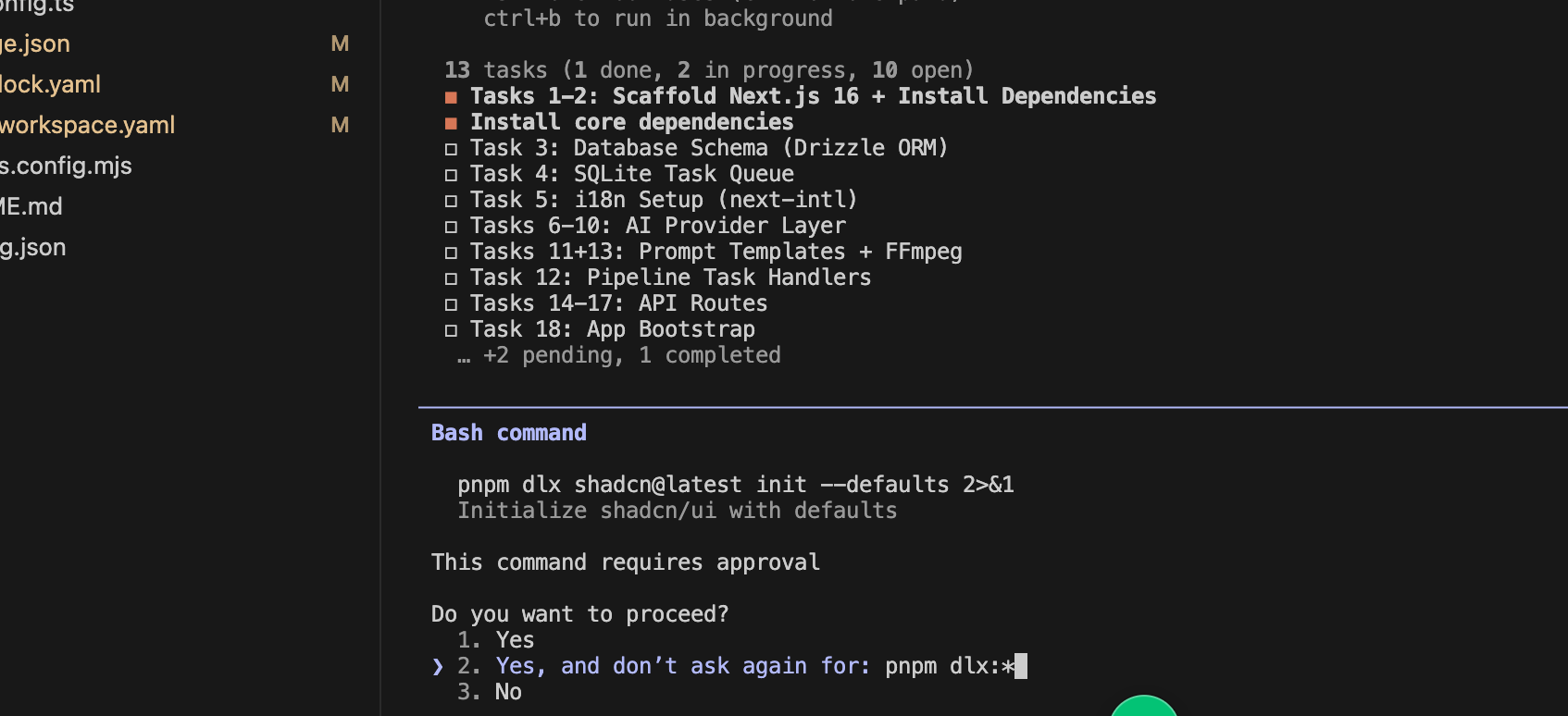The image size is (1568, 716).
Task: Click the selection arrow beside option 2
Action: tap(438, 667)
